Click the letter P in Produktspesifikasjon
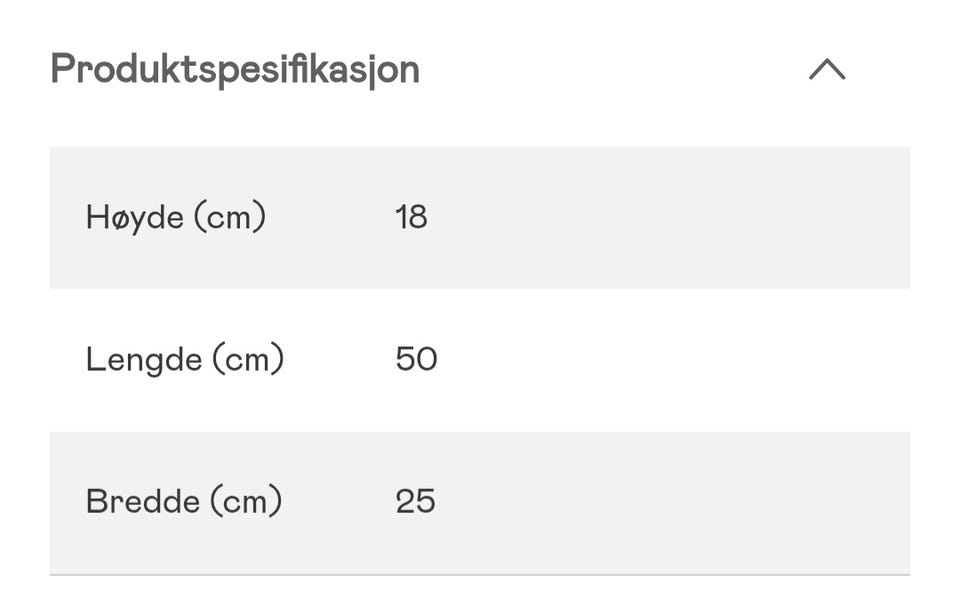 click(x=63, y=68)
